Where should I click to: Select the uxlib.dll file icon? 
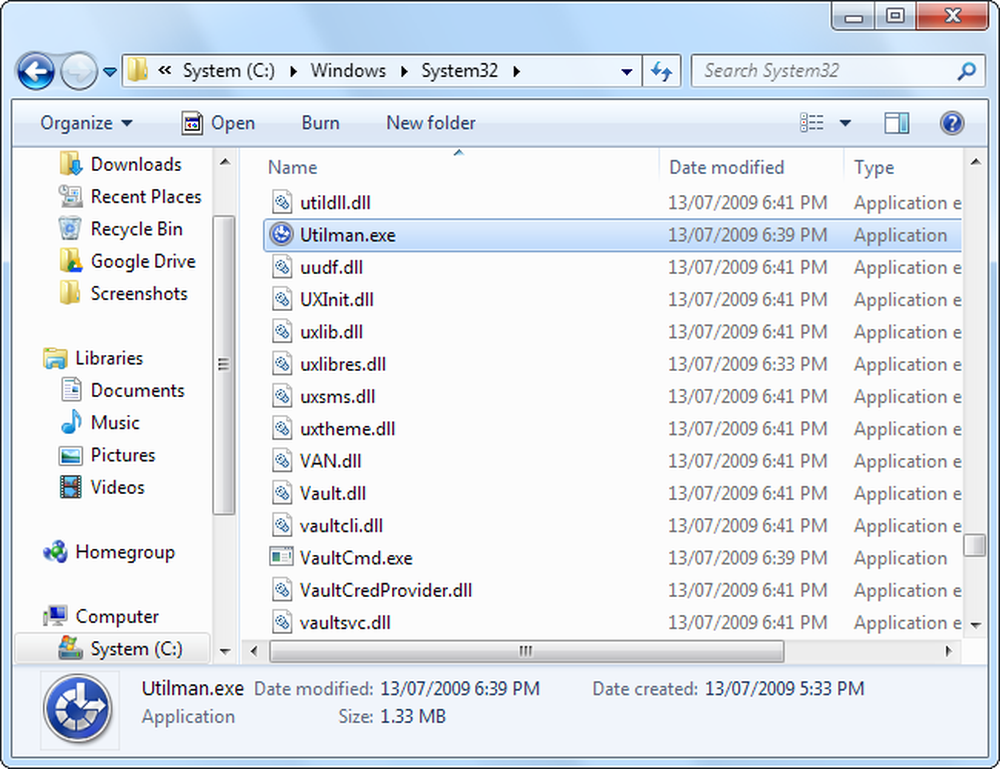coord(281,332)
